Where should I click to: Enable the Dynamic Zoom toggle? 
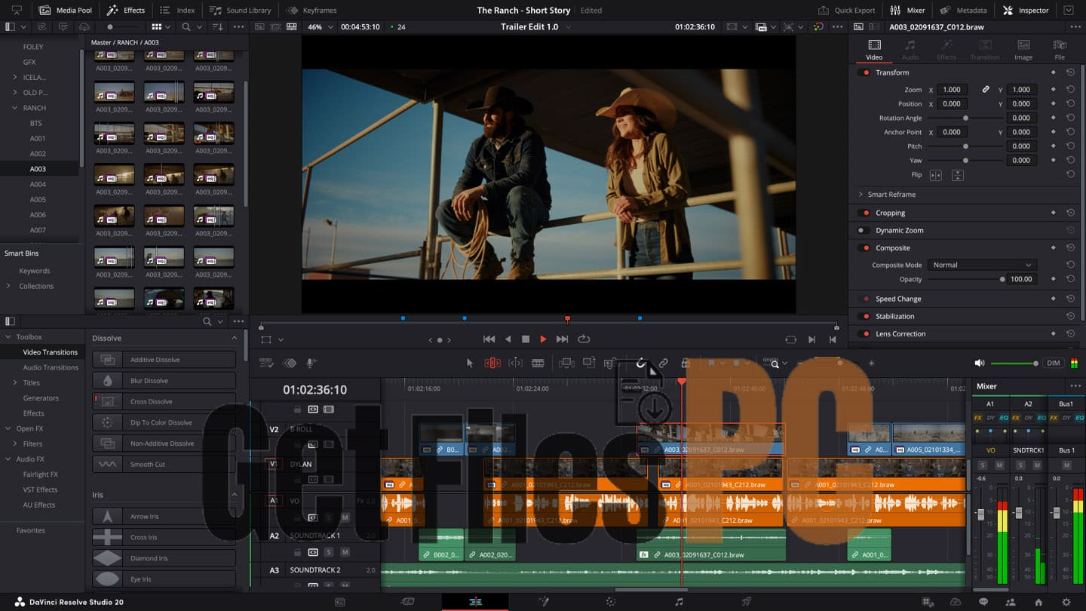[x=862, y=230]
